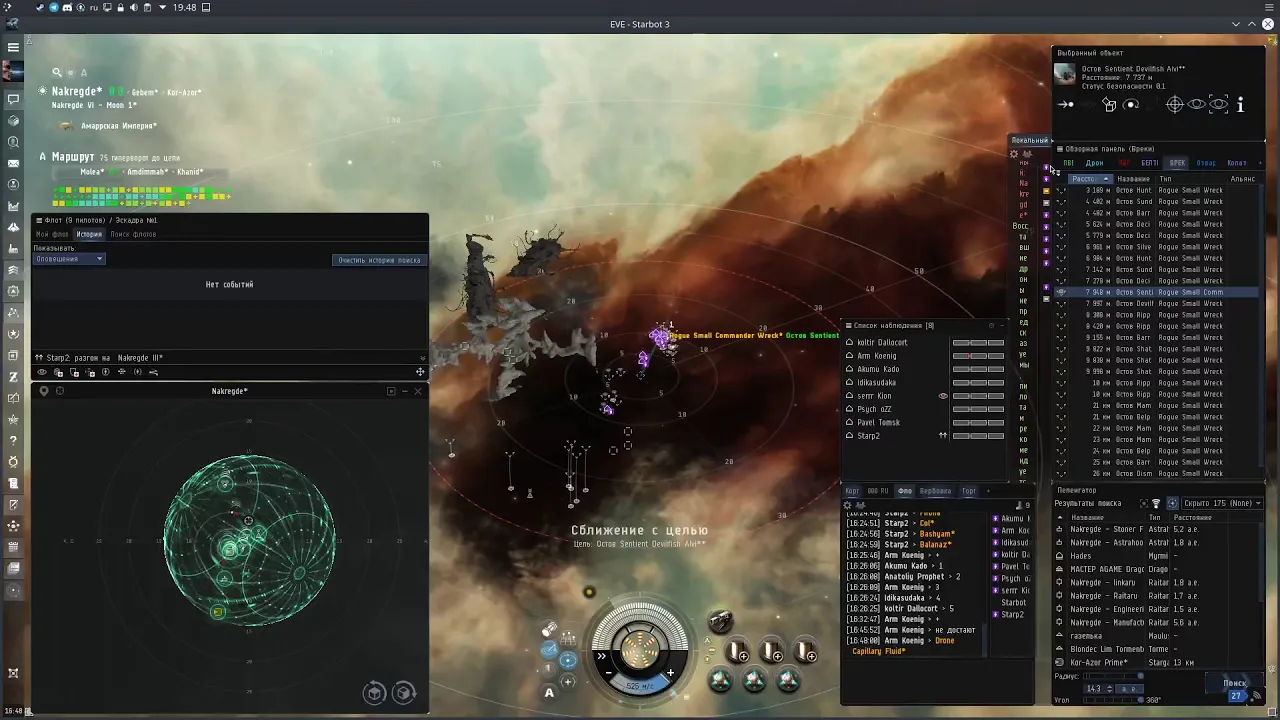Switch to the История tab in fleet window
The width and height of the screenshot is (1280, 720).
coord(89,234)
